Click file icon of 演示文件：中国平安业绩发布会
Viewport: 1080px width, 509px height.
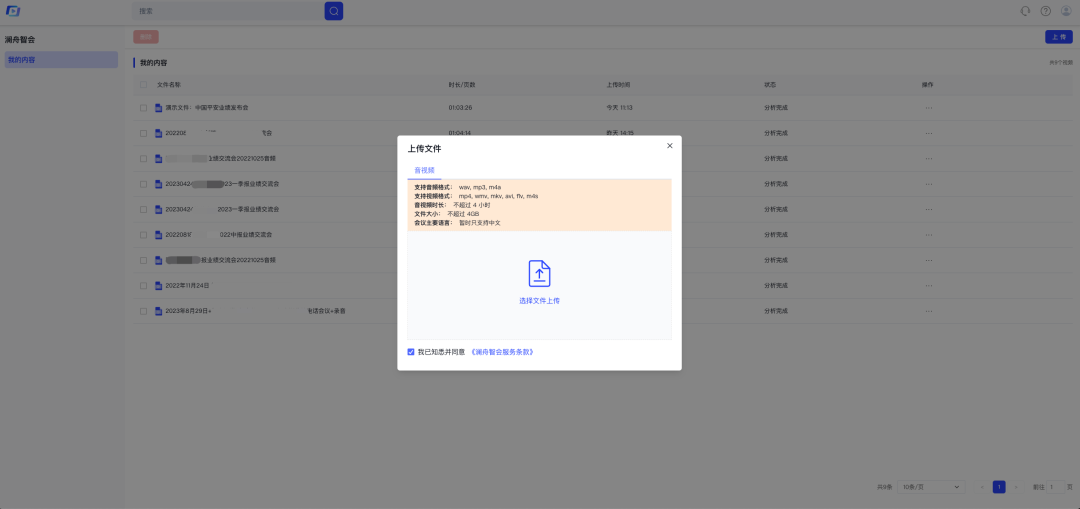coord(158,108)
